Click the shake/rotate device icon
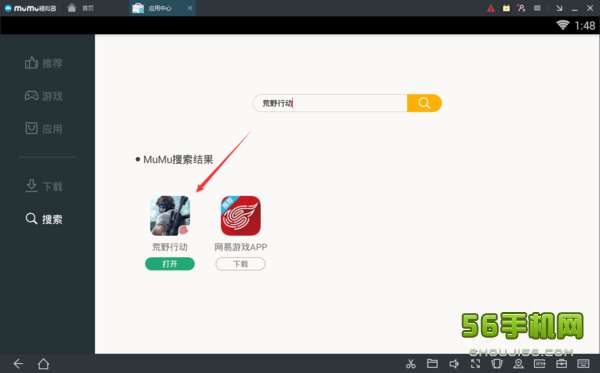The width and height of the screenshot is (600, 373). 497,364
